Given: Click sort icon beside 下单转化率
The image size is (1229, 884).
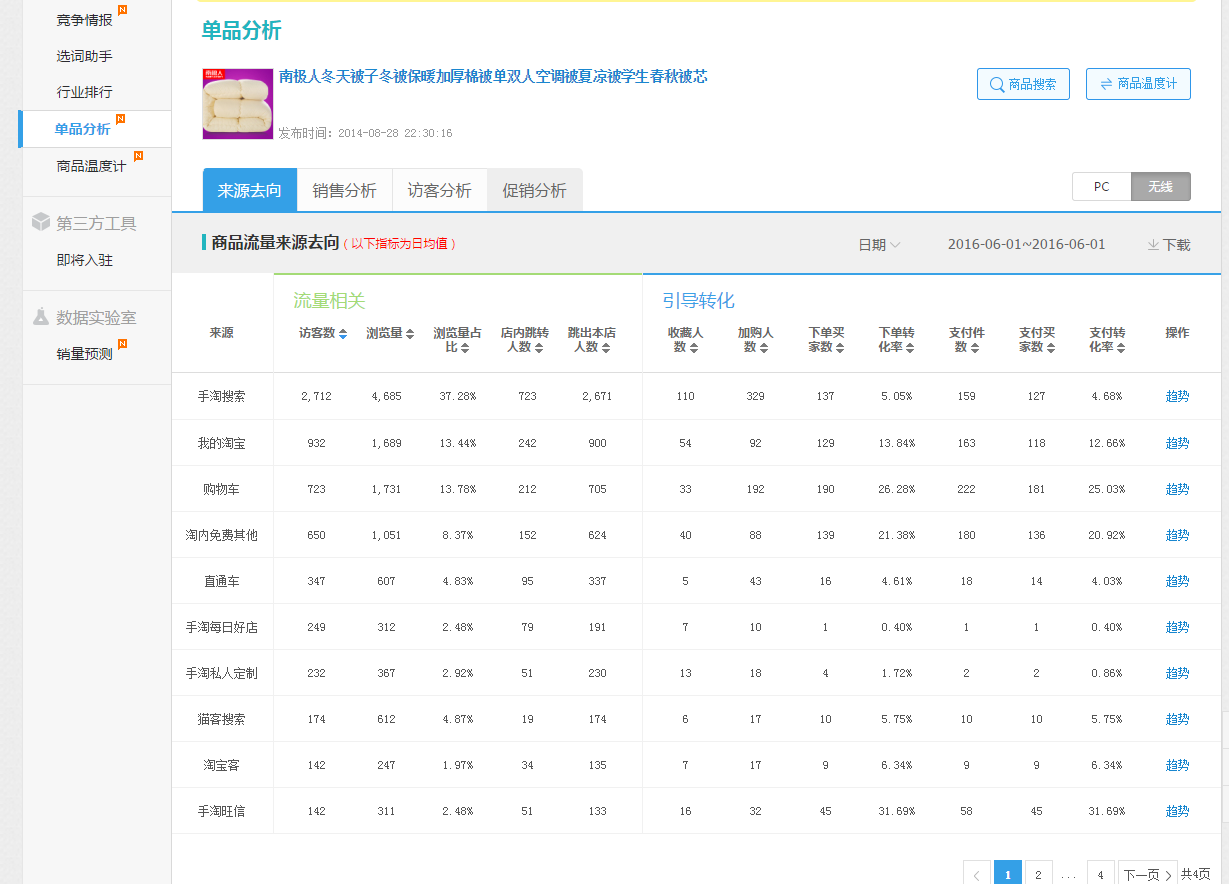Looking at the screenshot, I should 904,348.
